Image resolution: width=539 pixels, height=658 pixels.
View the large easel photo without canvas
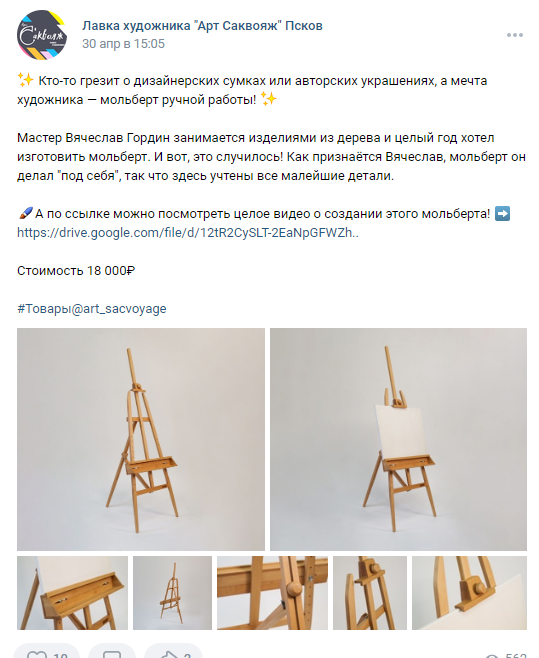tap(141, 439)
